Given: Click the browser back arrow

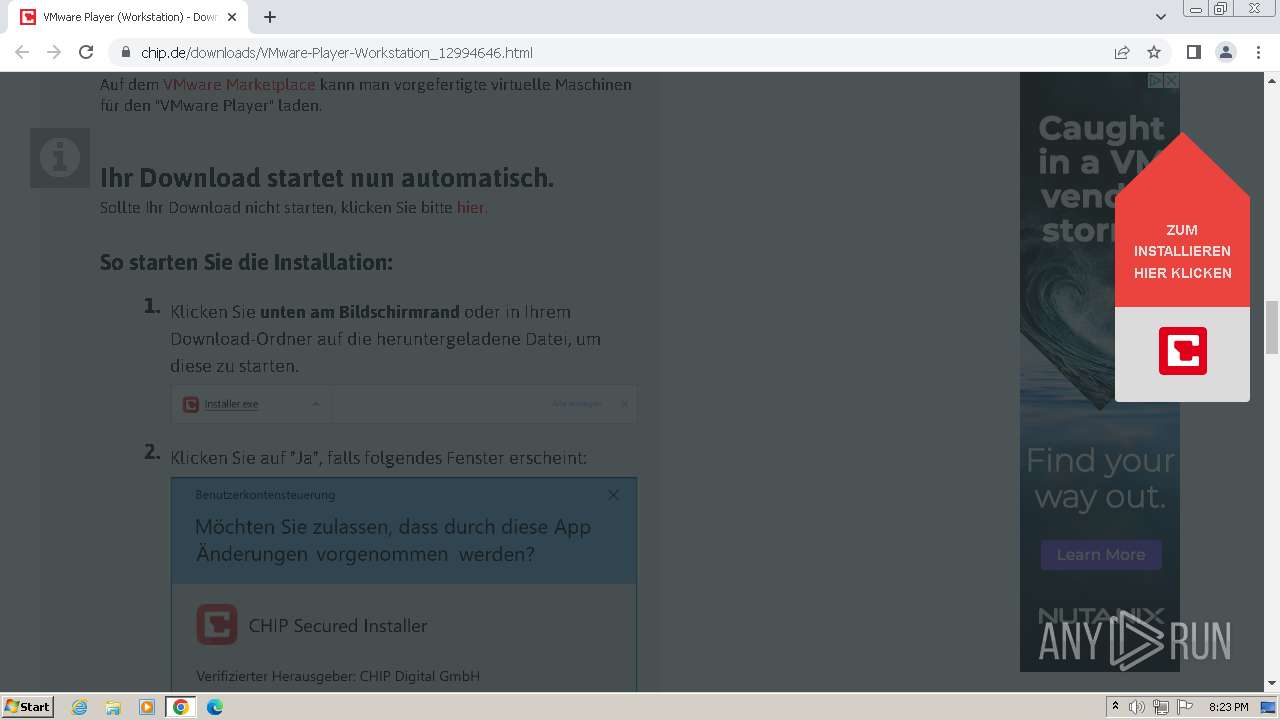Looking at the screenshot, I should point(22,52).
